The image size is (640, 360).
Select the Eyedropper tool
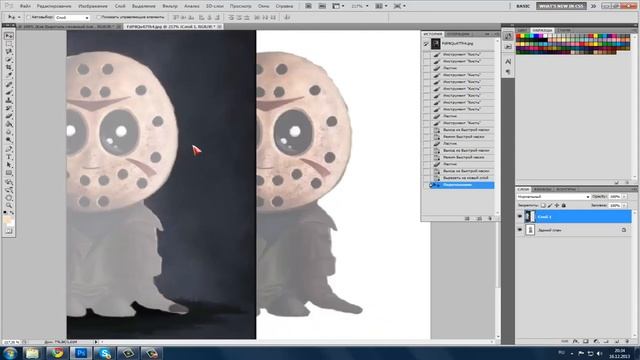[9, 76]
